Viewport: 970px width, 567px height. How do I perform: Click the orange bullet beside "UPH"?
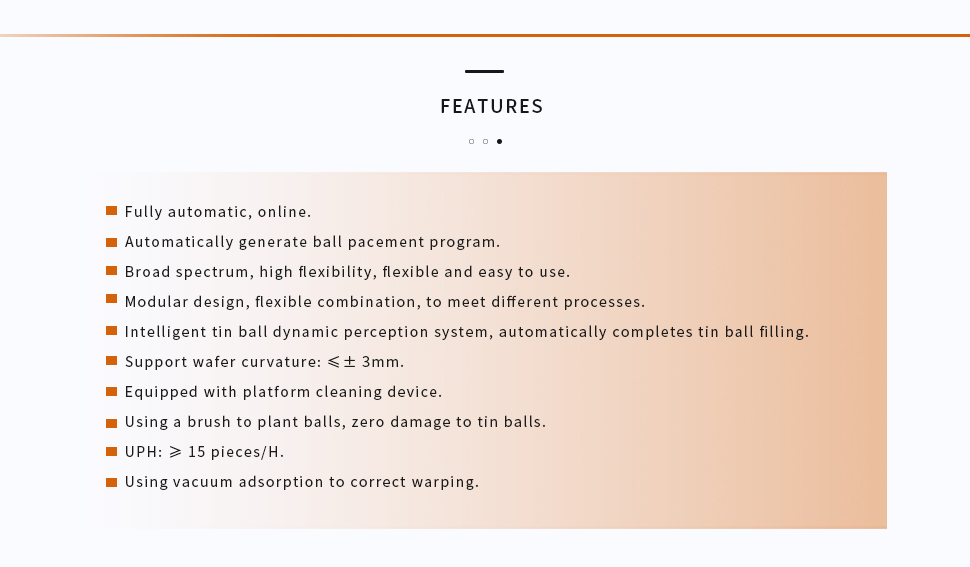pos(111,452)
